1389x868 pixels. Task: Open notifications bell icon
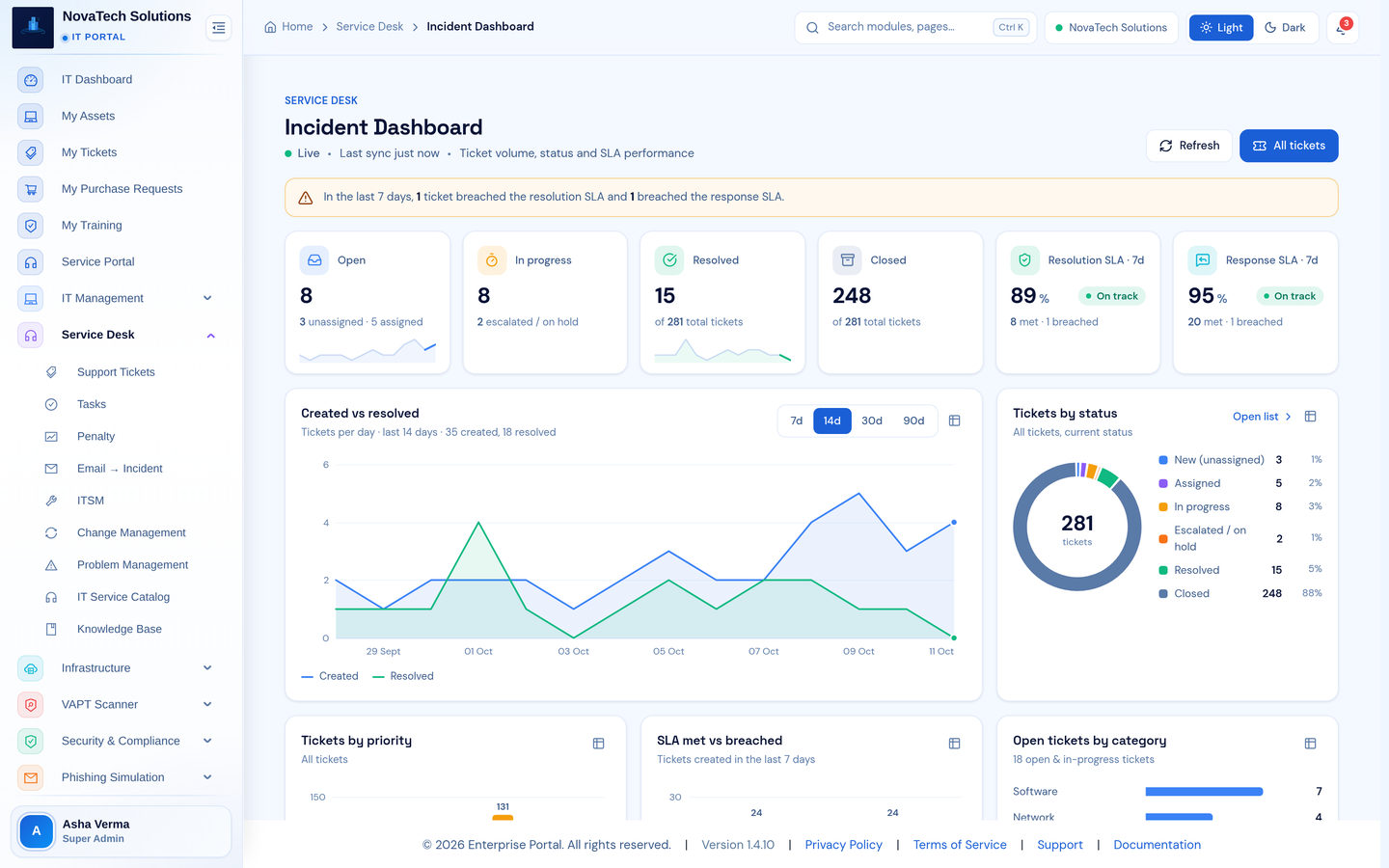pyautogui.click(x=1342, y=28)
